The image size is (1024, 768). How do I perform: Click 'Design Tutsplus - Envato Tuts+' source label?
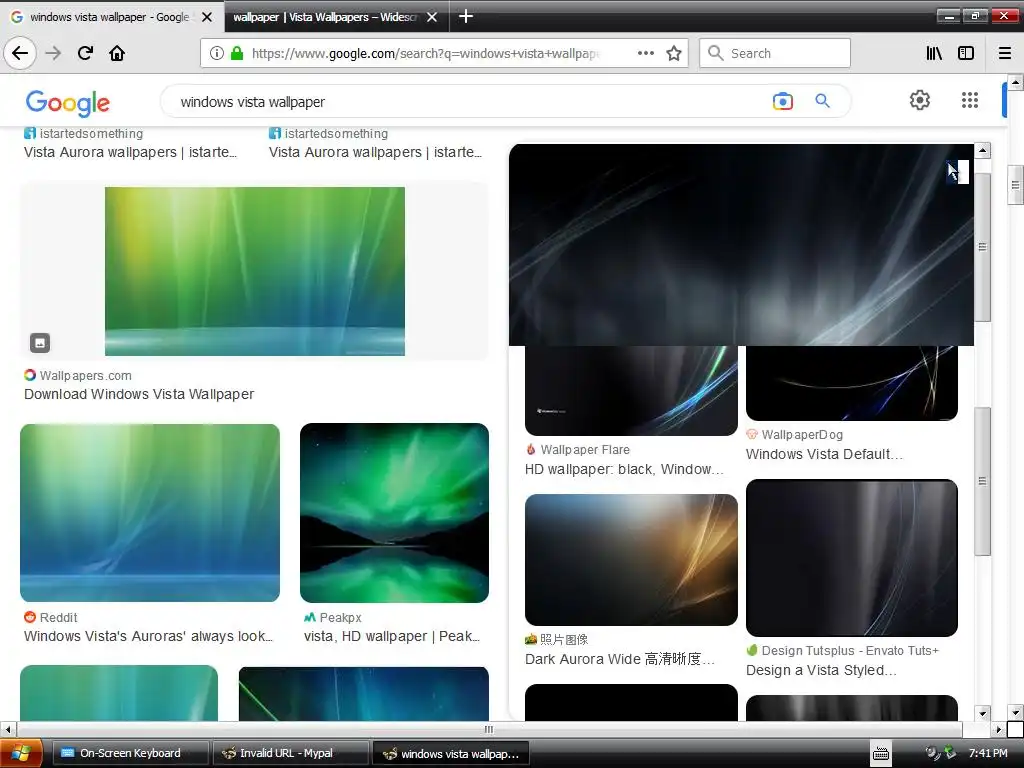pos(850,650)
